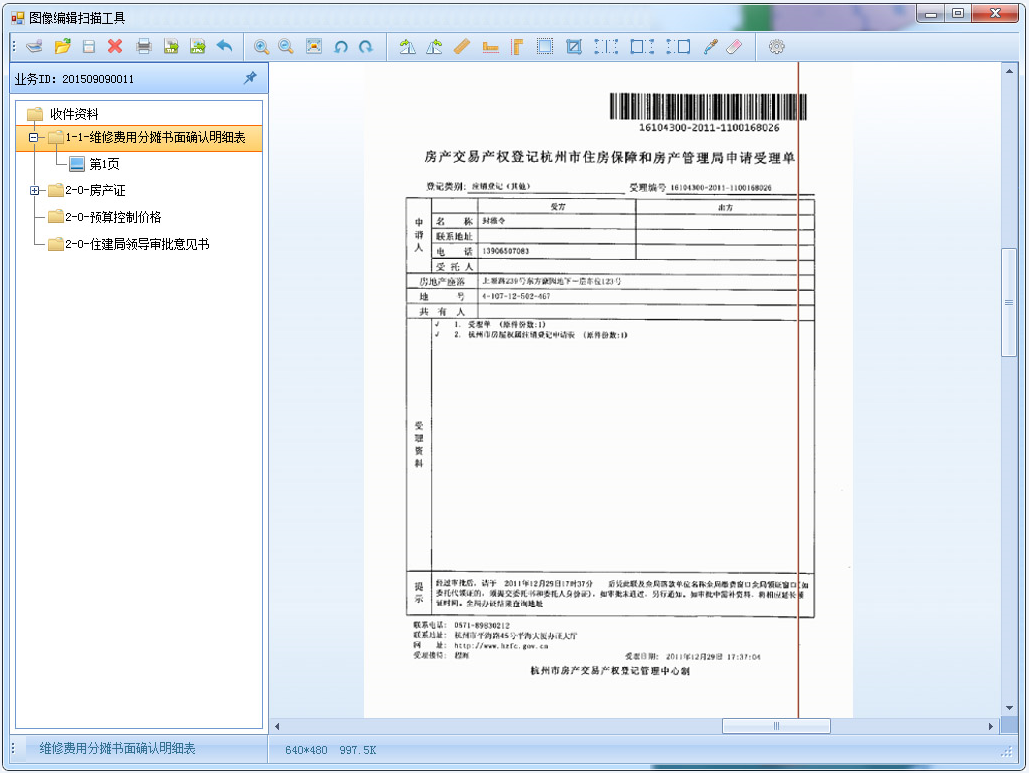Click the zoom out magnifier
Viewport: 1029px width, 773px height.
click(x=286, y=46)
